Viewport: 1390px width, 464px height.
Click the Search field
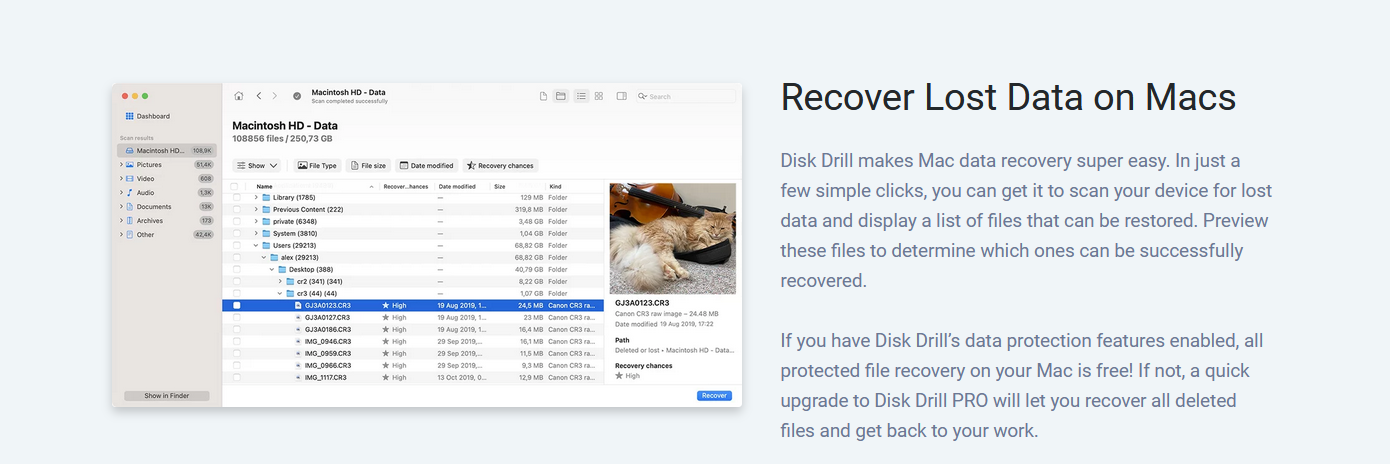coord(685,96)
